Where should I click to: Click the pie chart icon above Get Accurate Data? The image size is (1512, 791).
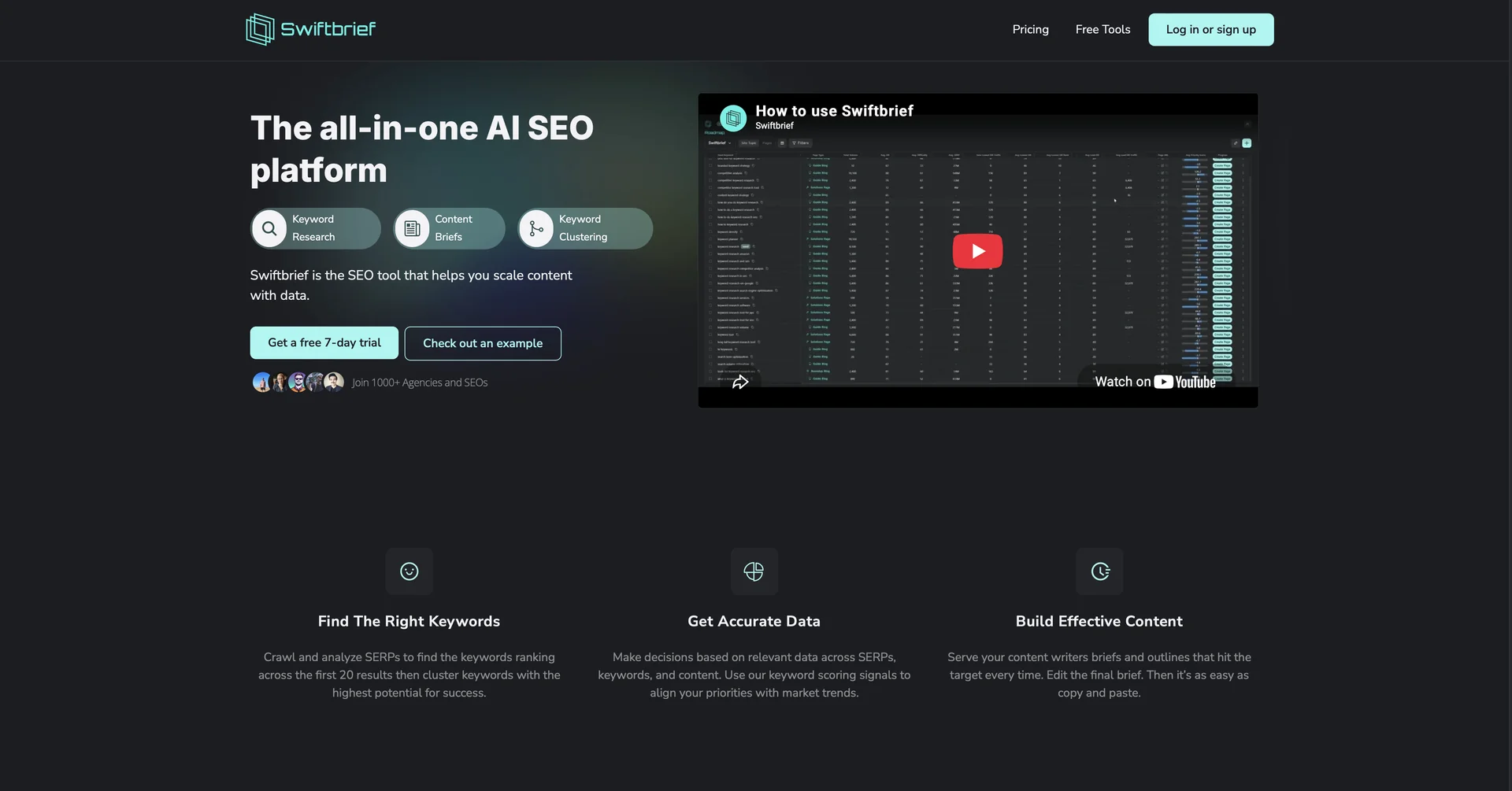tap(754, 571)
